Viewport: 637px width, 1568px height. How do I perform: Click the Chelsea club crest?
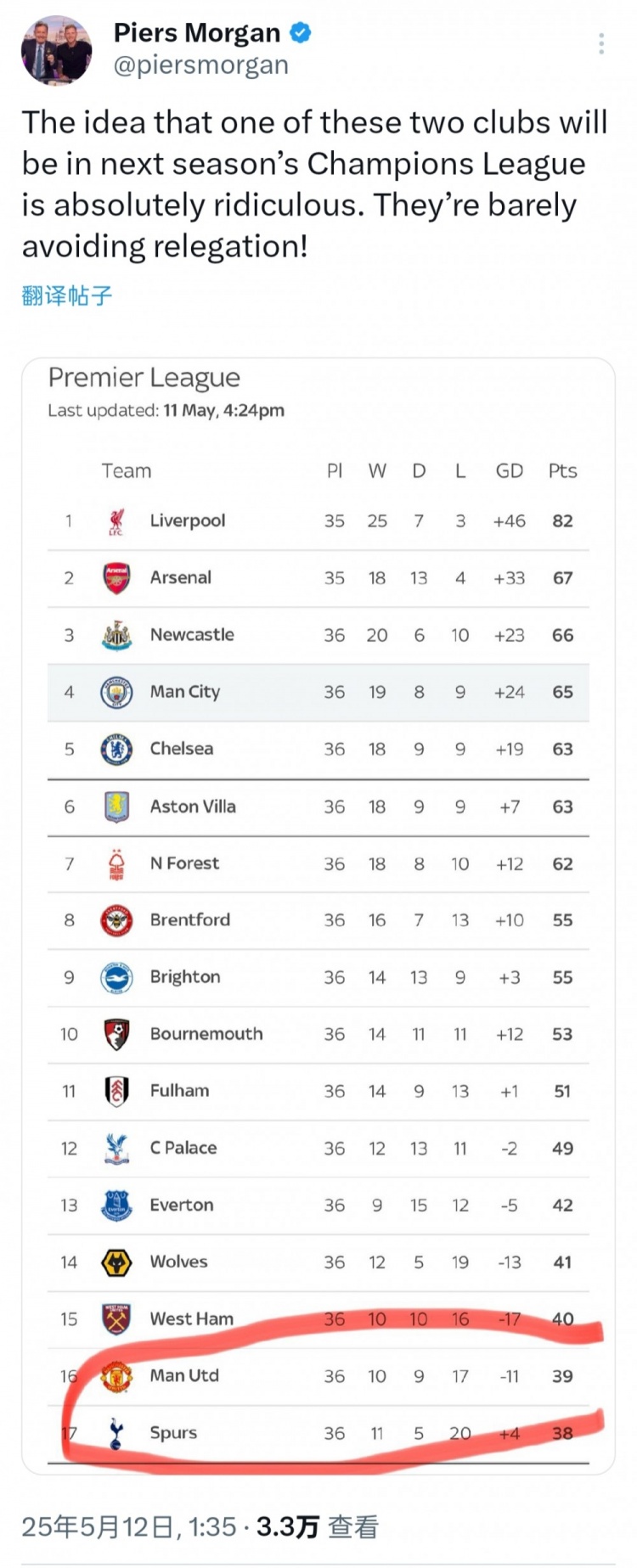tap(116, 749)
